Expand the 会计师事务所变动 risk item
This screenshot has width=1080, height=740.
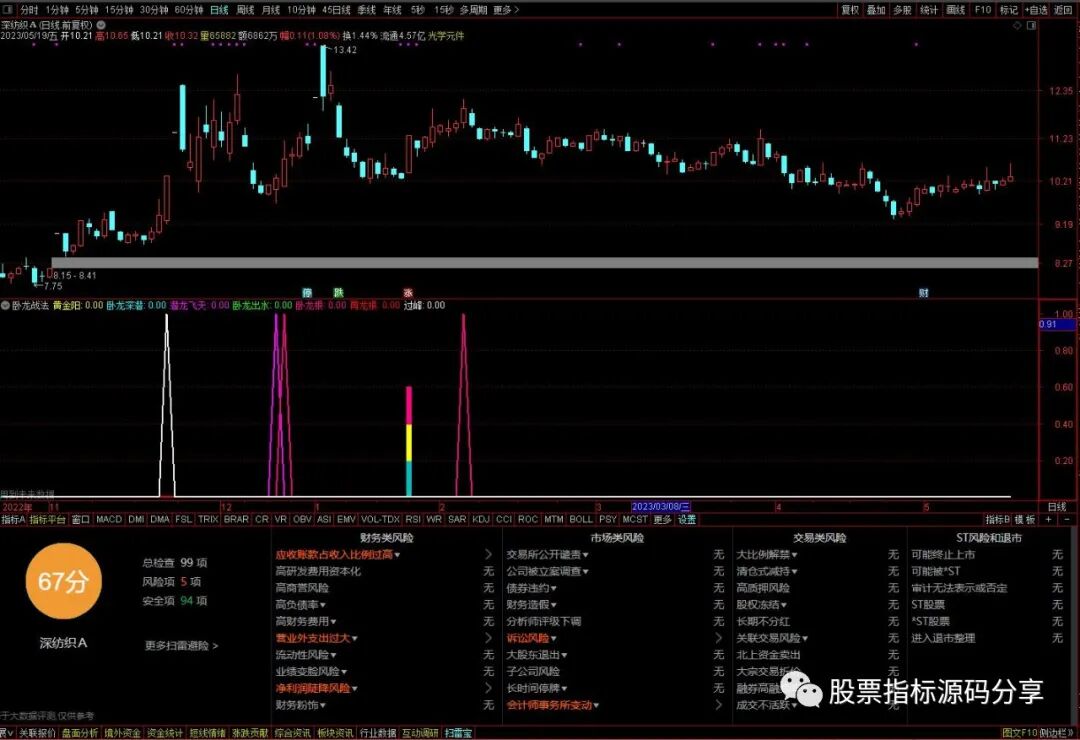552,705
